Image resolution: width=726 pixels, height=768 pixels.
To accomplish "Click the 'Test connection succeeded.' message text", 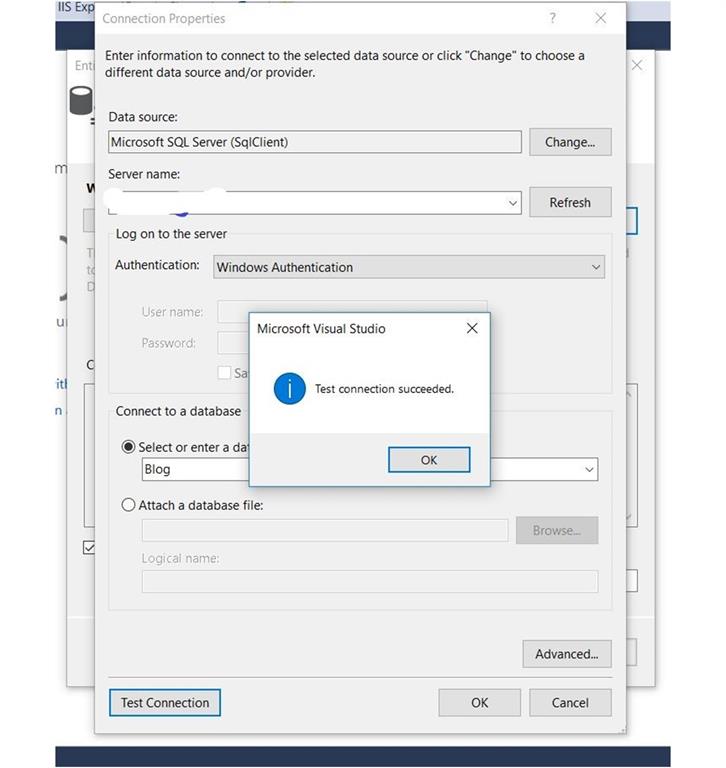I will click(384, 389).
